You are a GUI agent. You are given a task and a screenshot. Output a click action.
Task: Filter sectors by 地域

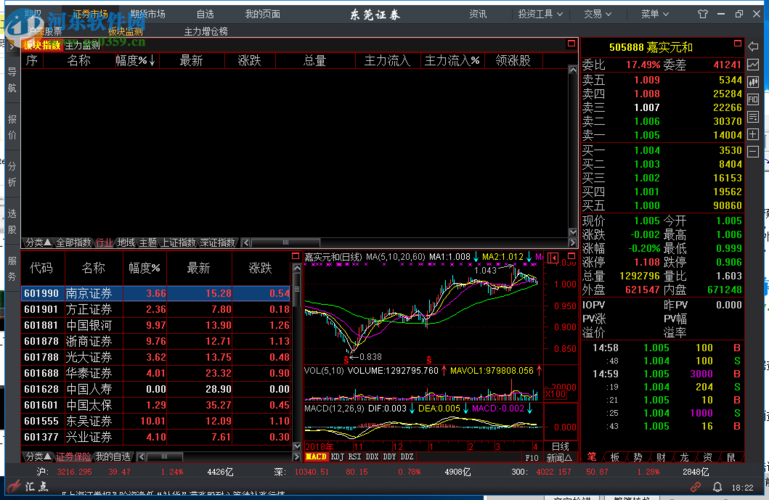(126, 243)
